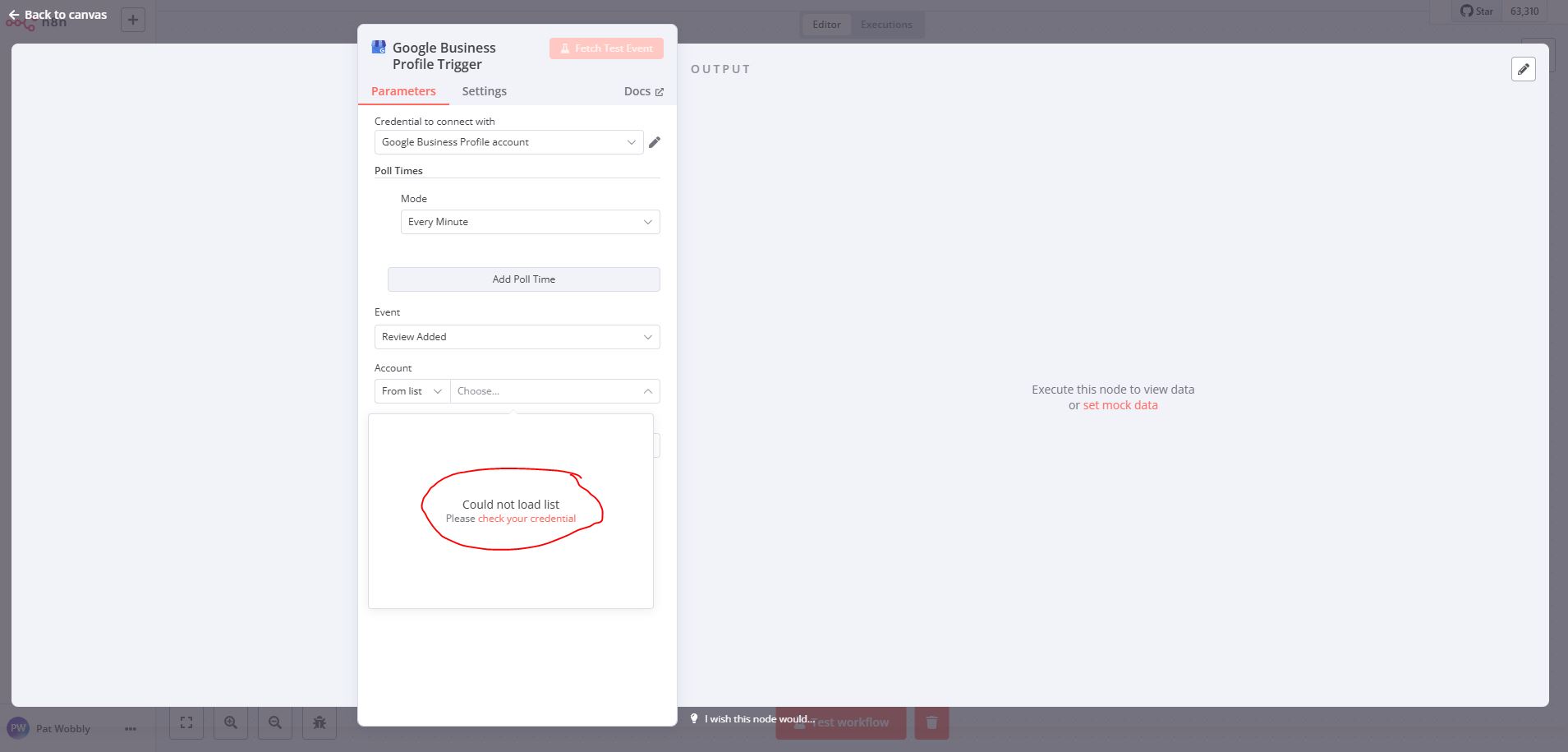
Task: Open I wish this node would feedback
Action: 759,719
